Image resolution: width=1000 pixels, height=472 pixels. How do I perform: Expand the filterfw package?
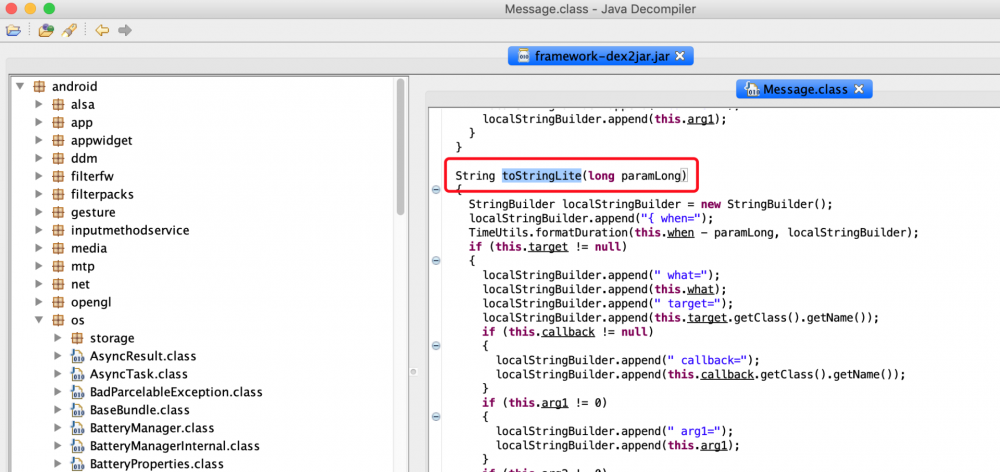click(40, 176)
